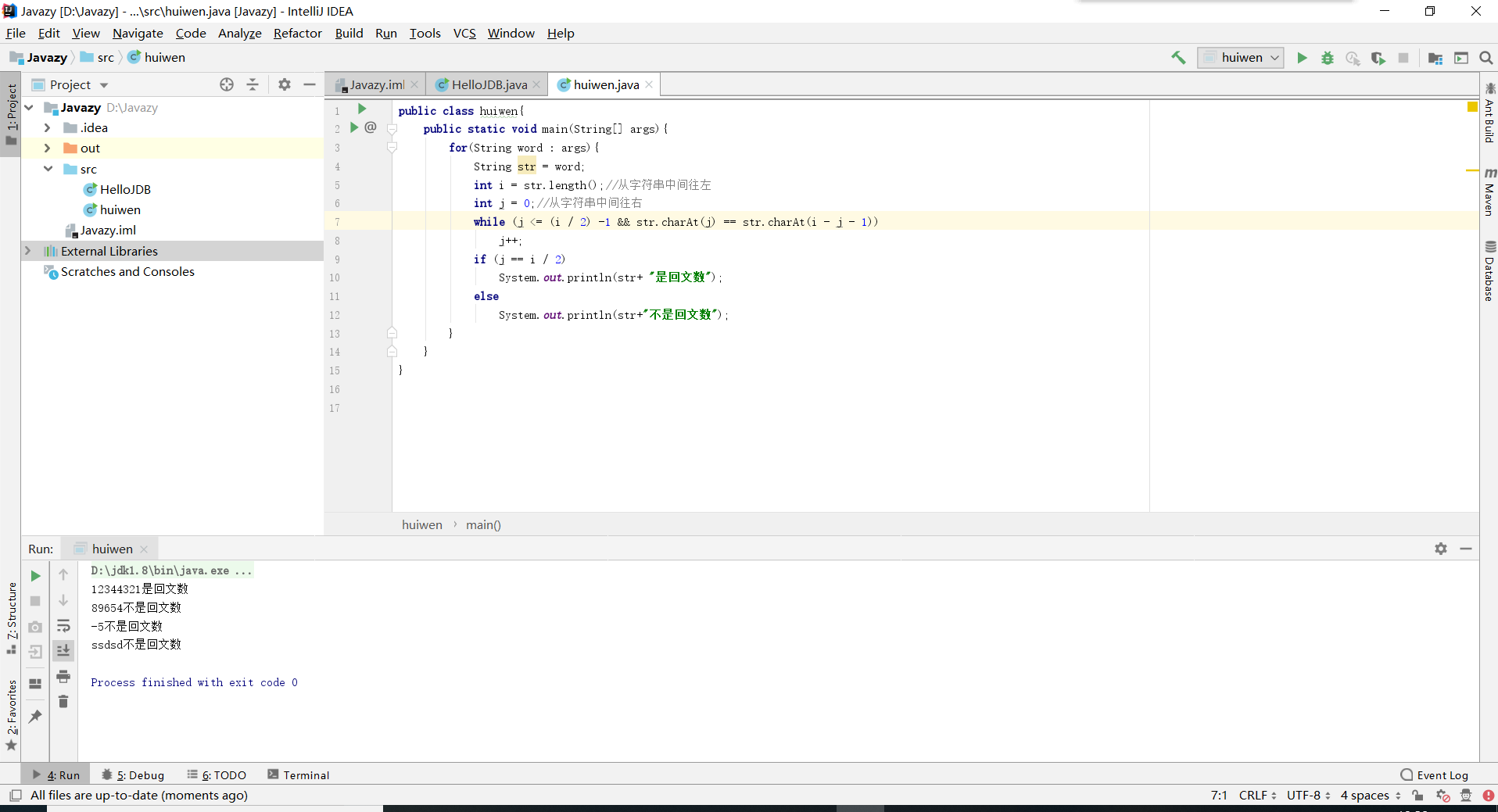Open the Refactor menu
The image size is (1498, 812).
297,33
